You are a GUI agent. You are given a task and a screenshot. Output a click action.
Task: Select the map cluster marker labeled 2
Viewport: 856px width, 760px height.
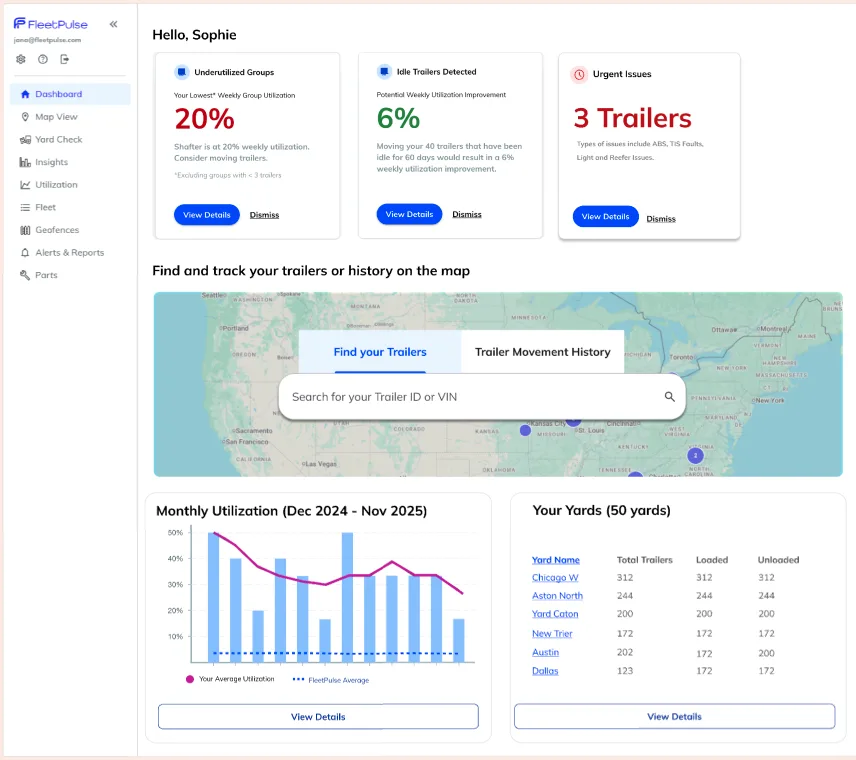pyautogui.click(x=695, y=455)
